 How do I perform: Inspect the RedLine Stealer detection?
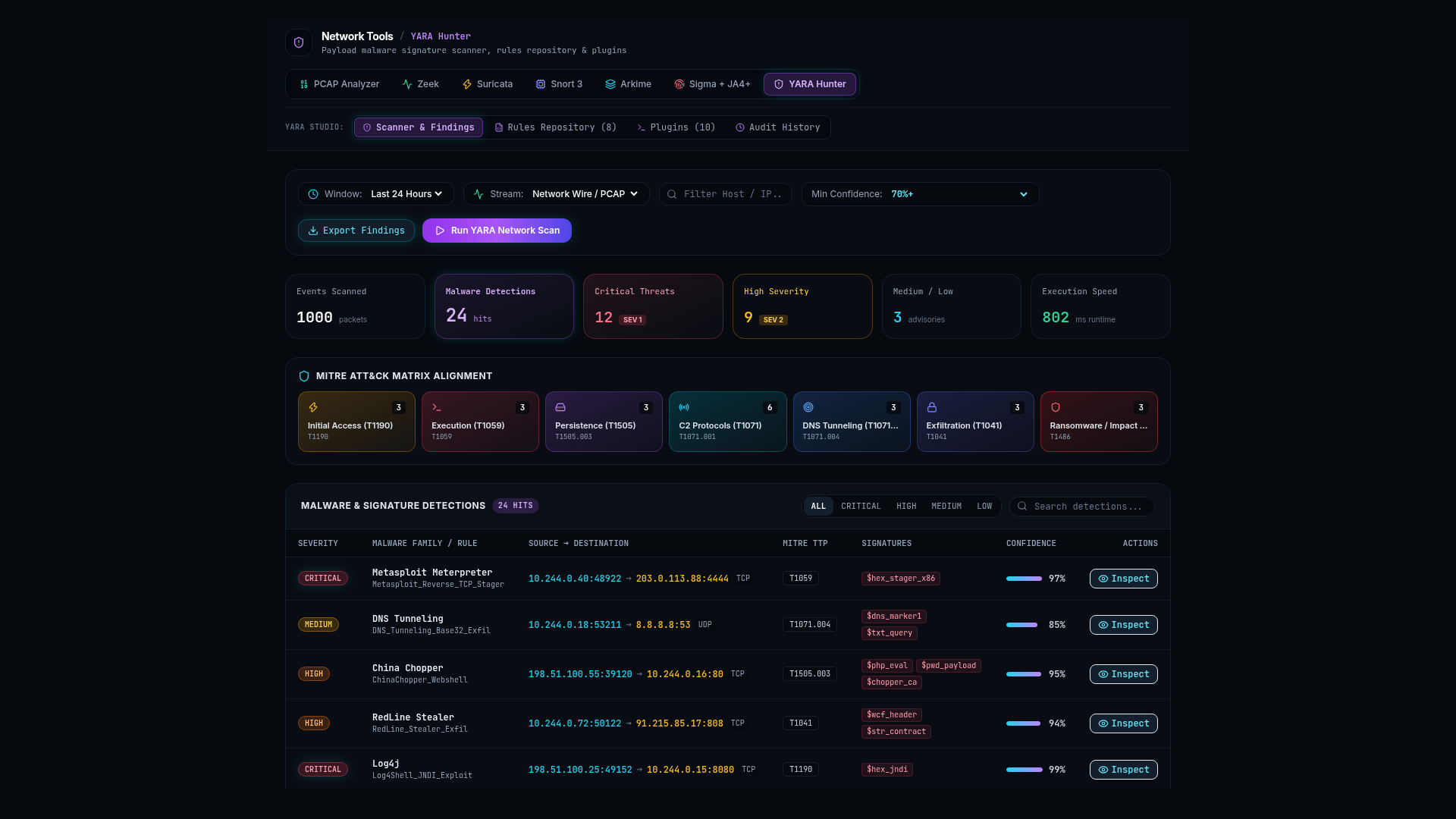point(1123,723)
